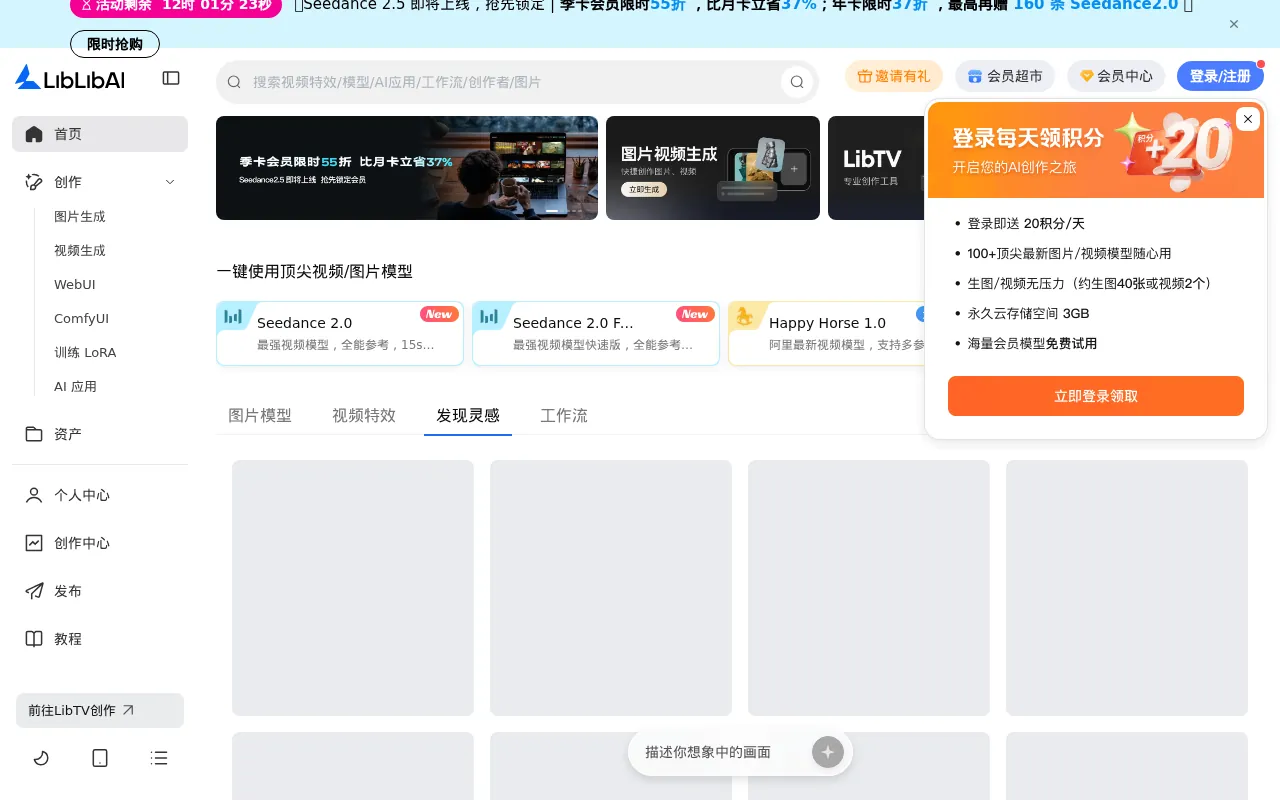Open the Seedance 2.0 F... model card
The image size is (1280, 800).
click(596, 334)
